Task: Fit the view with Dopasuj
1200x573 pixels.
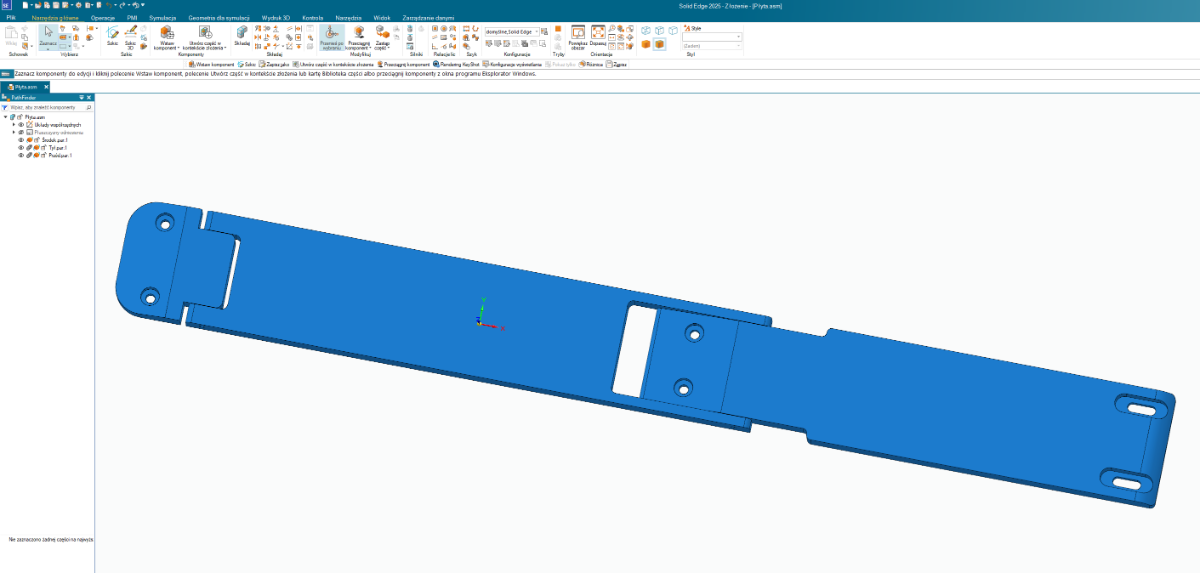Action: [x=597, y=35]
